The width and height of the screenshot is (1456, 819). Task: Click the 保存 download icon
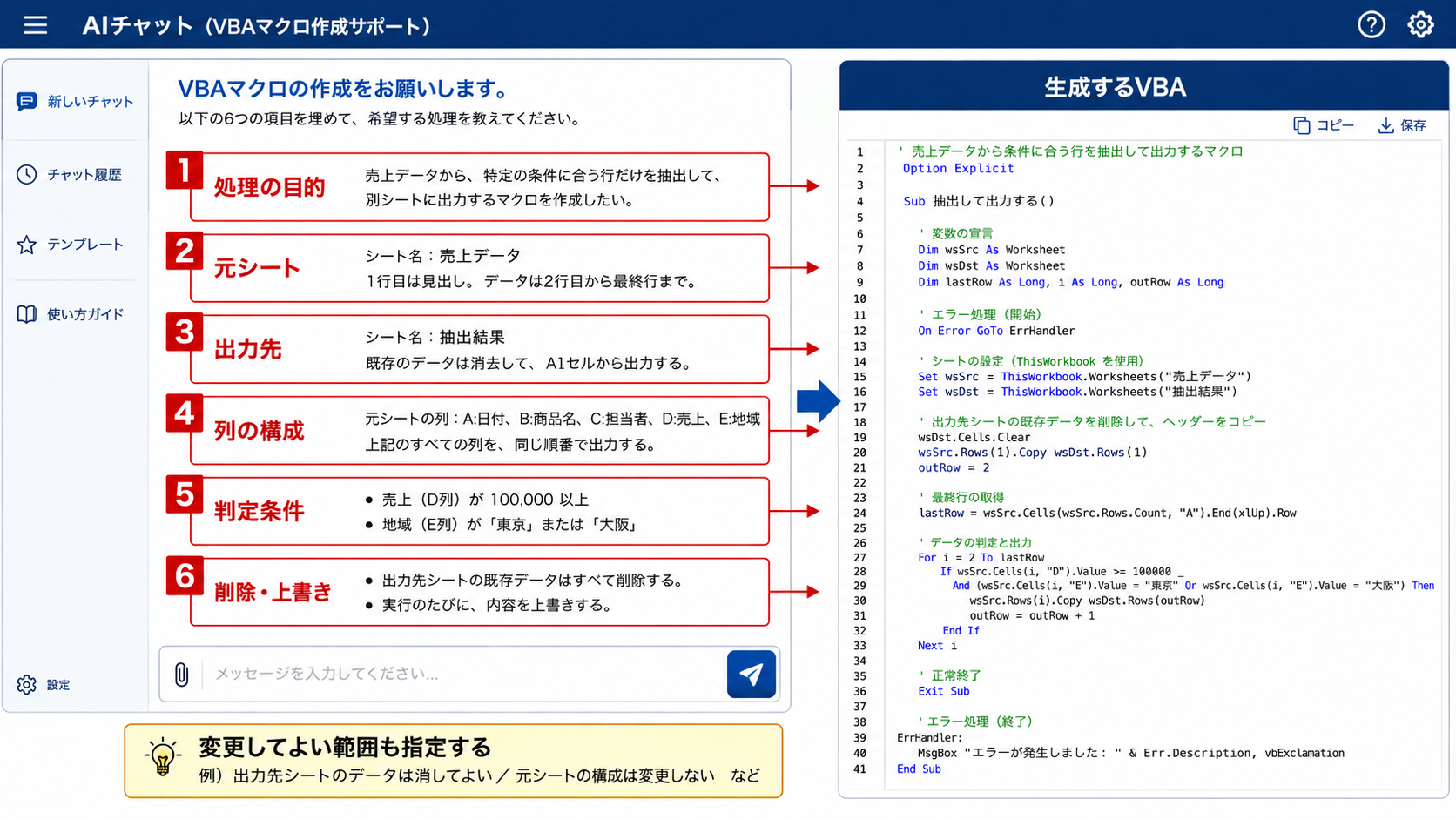point(1385,125)
